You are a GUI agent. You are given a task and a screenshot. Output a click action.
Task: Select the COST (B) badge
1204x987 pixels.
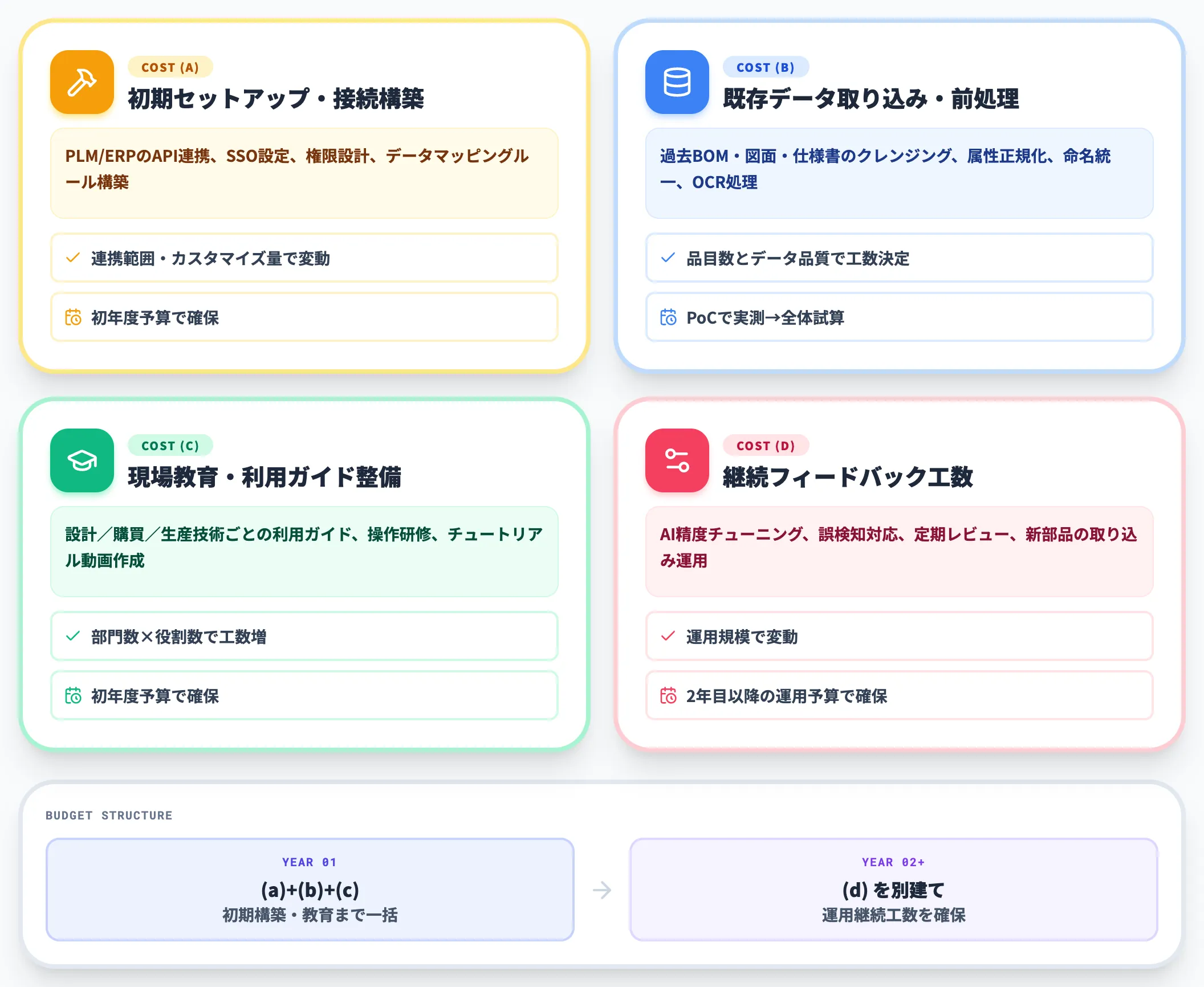click(x=766, y=67)
